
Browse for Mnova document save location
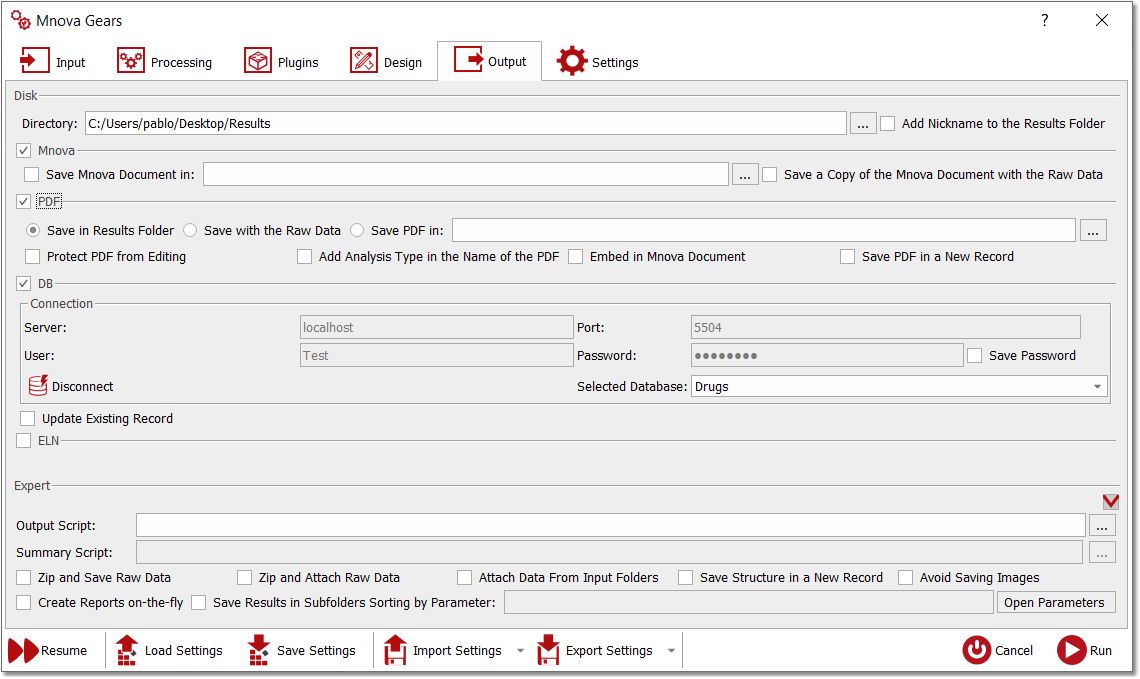coord(744,174)
